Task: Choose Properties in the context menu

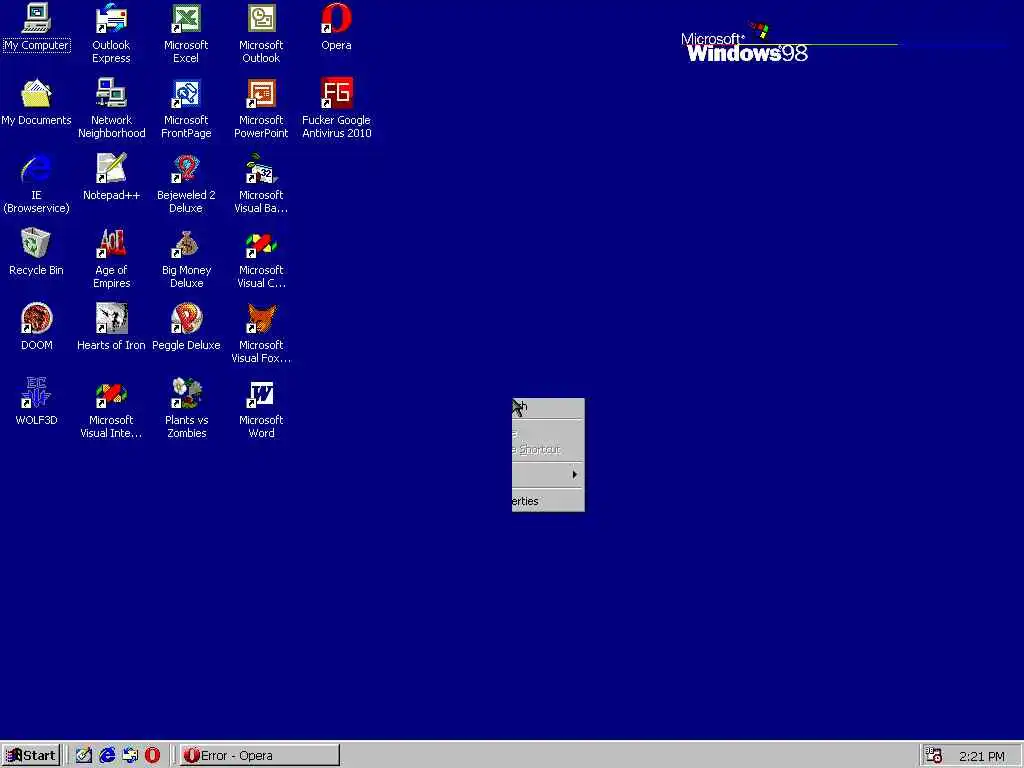Action: tap(548, 501)
